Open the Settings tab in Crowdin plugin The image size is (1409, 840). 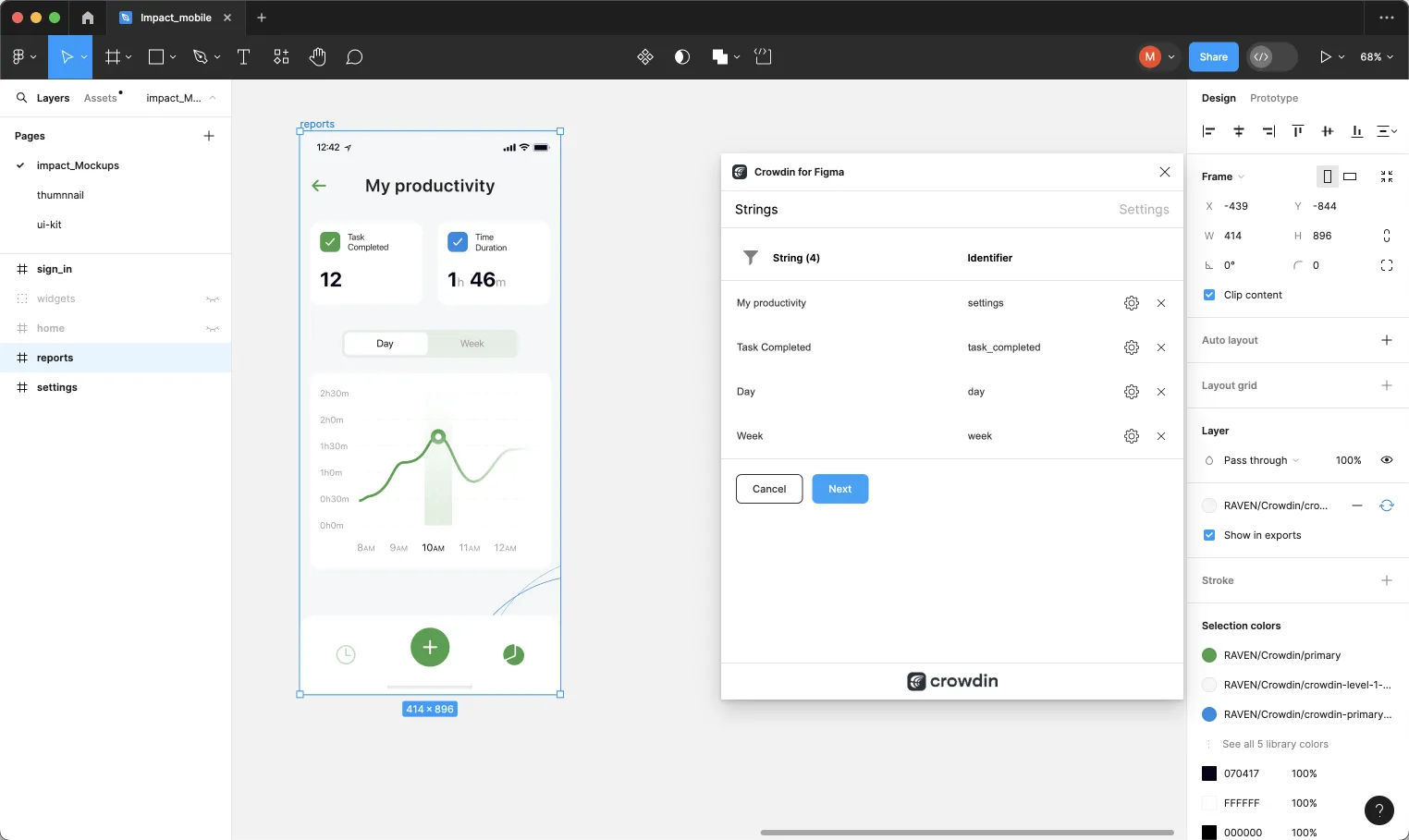(1144, 210)
